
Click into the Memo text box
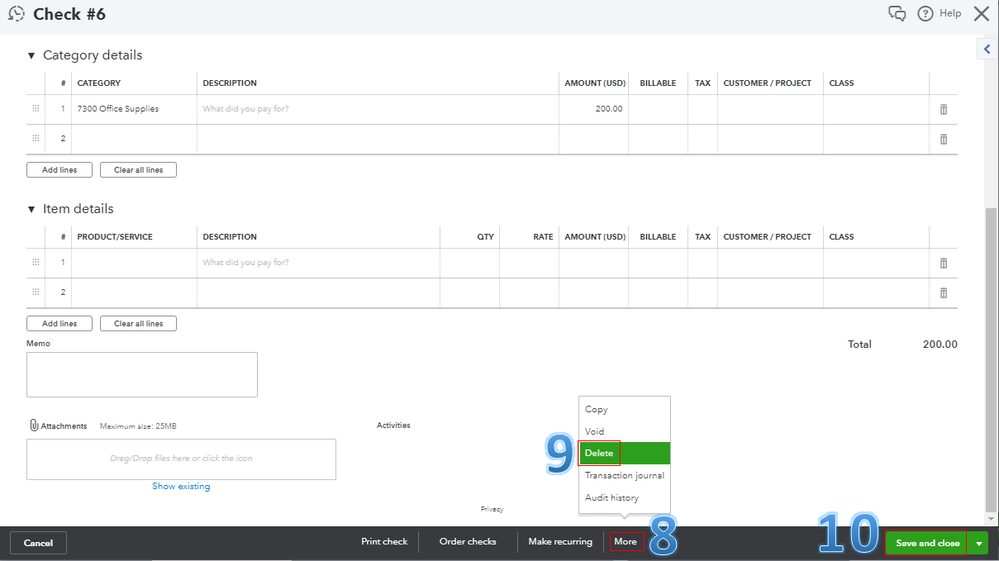point(142,374)
